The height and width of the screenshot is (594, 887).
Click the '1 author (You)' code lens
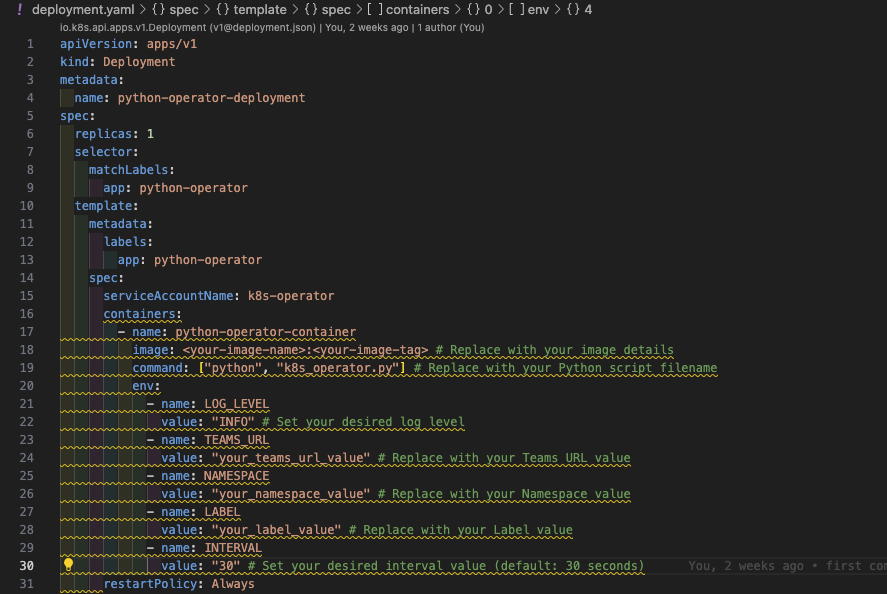tap(451, 27)
